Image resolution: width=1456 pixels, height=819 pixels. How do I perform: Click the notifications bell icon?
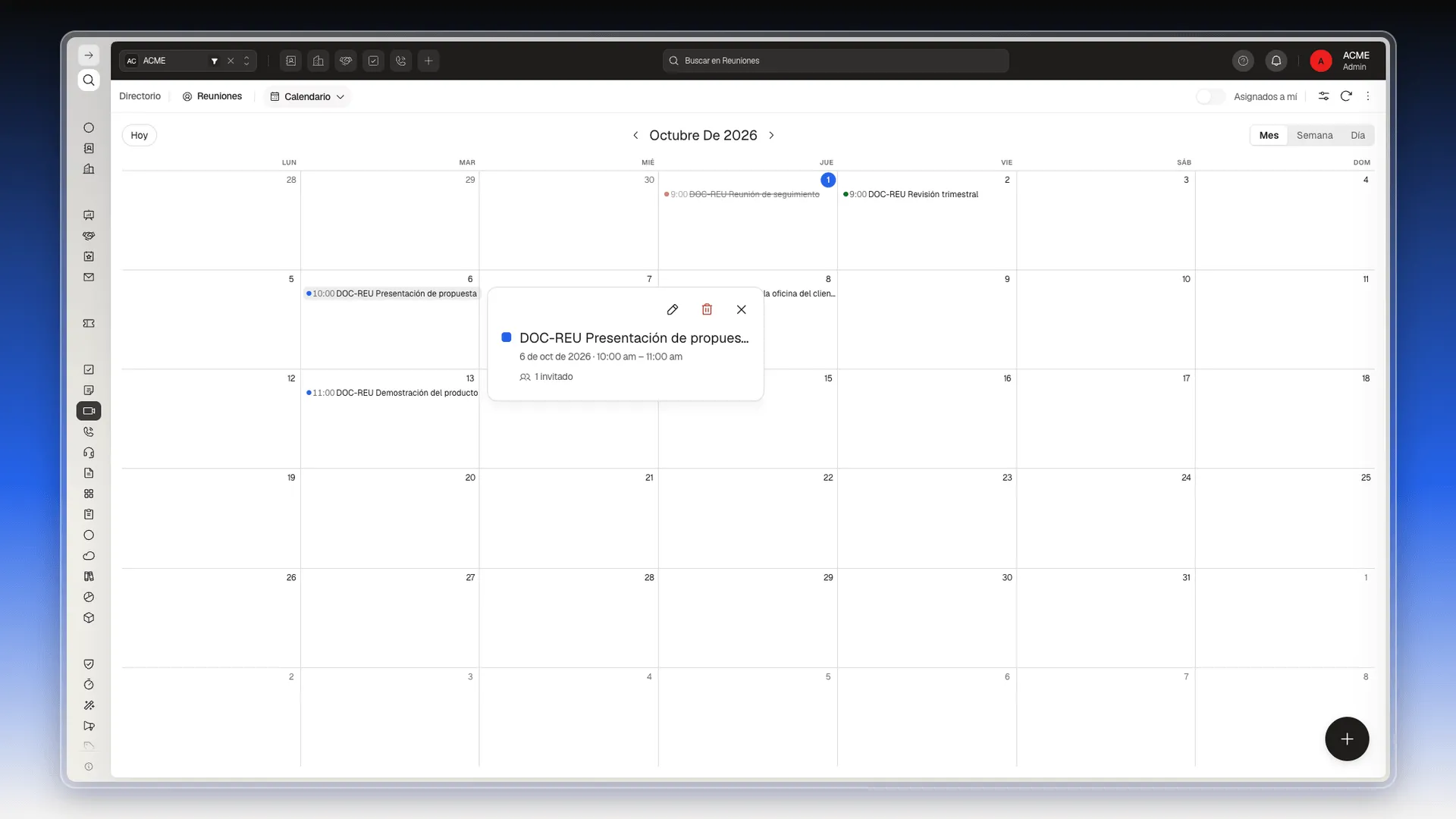1276,61
